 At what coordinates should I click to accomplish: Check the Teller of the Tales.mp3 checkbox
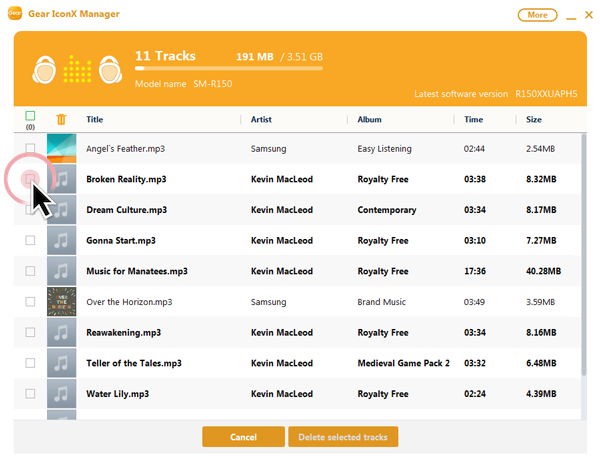30,363
